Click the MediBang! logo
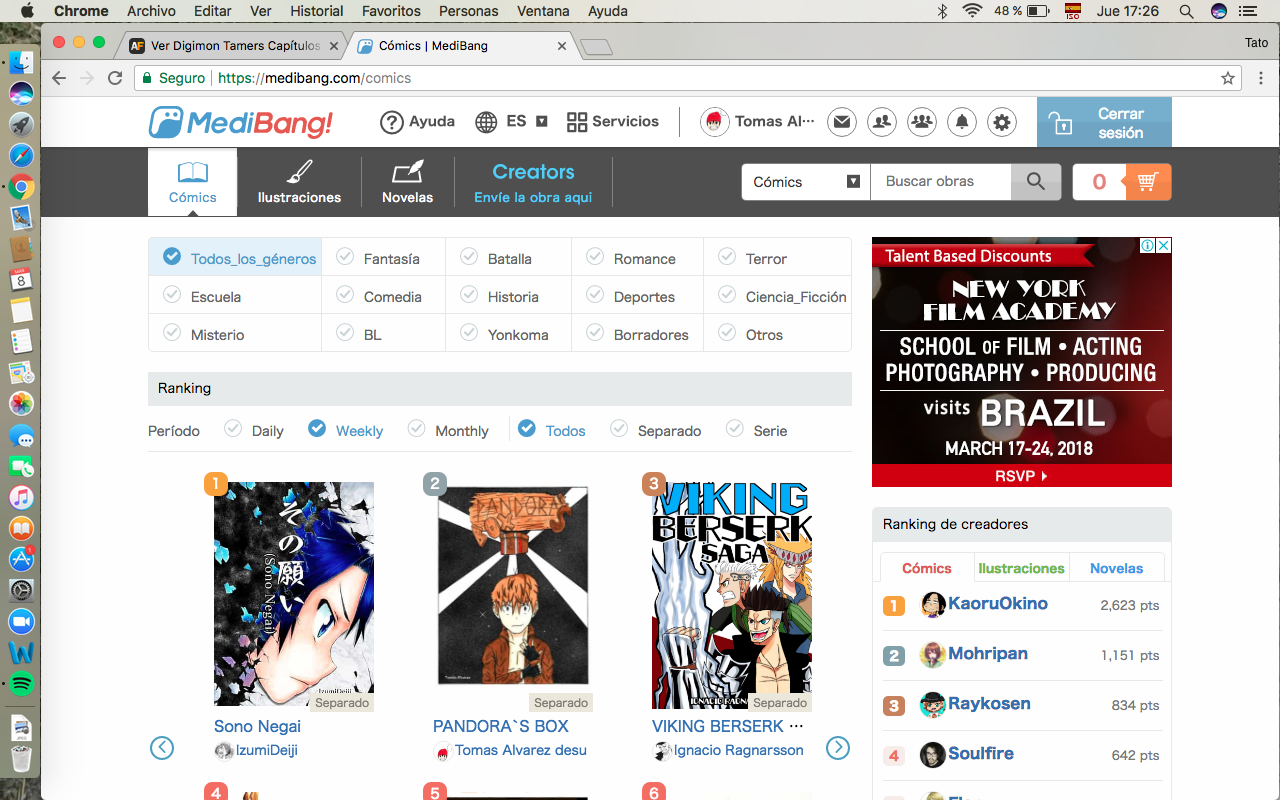The width and height of the screenshot is (1280, 800). point(241,122)
